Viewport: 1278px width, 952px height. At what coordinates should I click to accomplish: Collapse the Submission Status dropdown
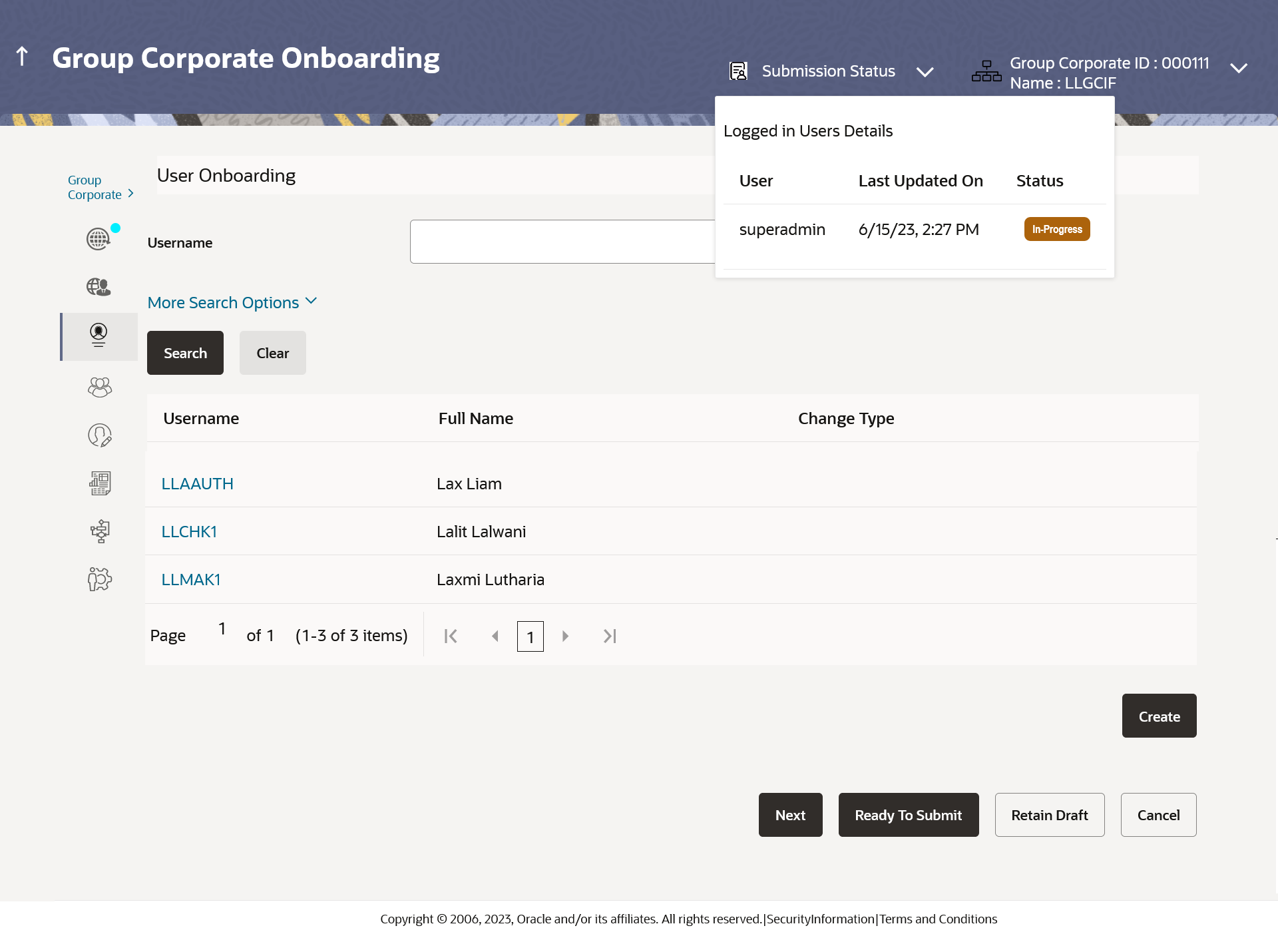(x=925, y=72)
